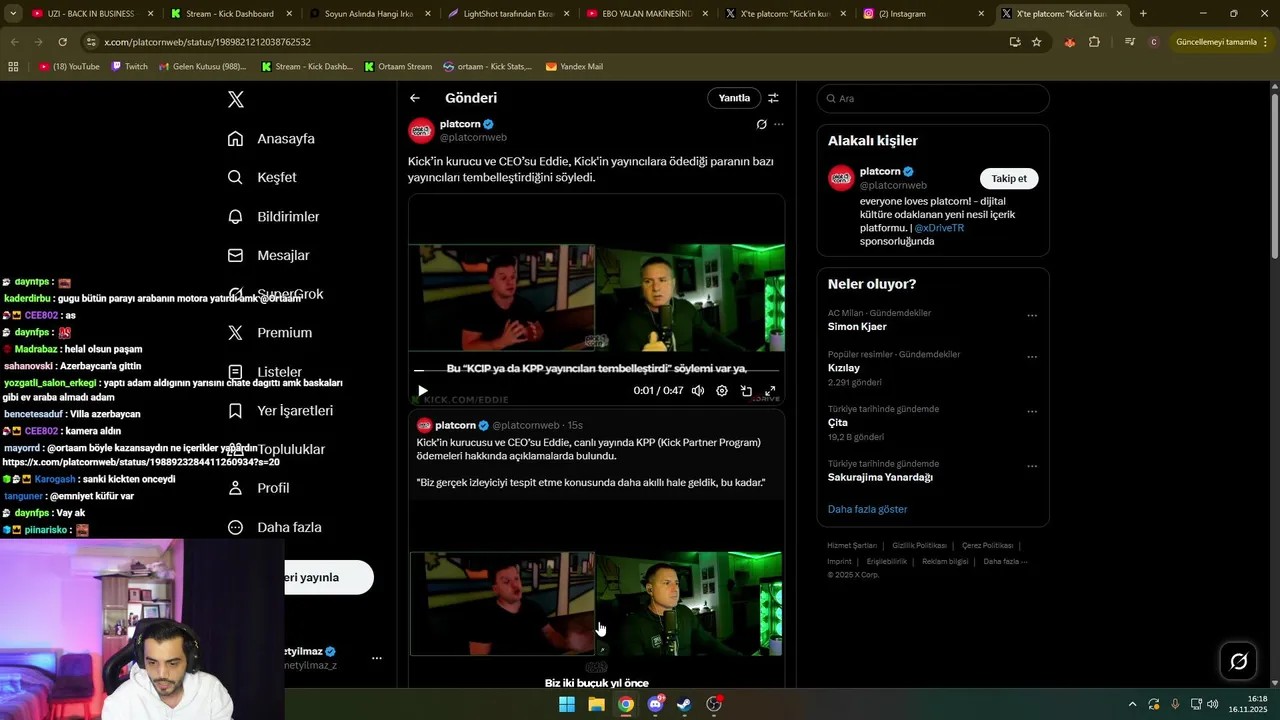
Task: Click platcorn avatar on main post
Action: click(x=421, y=130)
